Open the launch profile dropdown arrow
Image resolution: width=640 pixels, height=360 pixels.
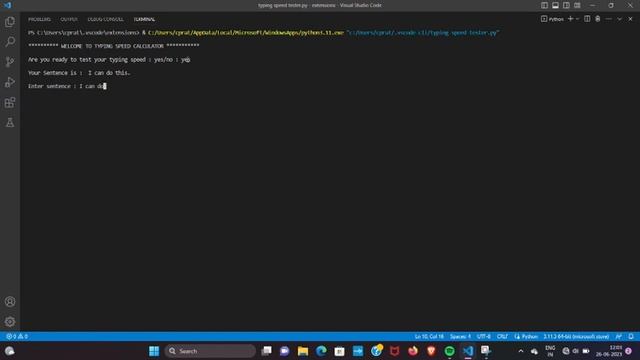tap(577, 19)
